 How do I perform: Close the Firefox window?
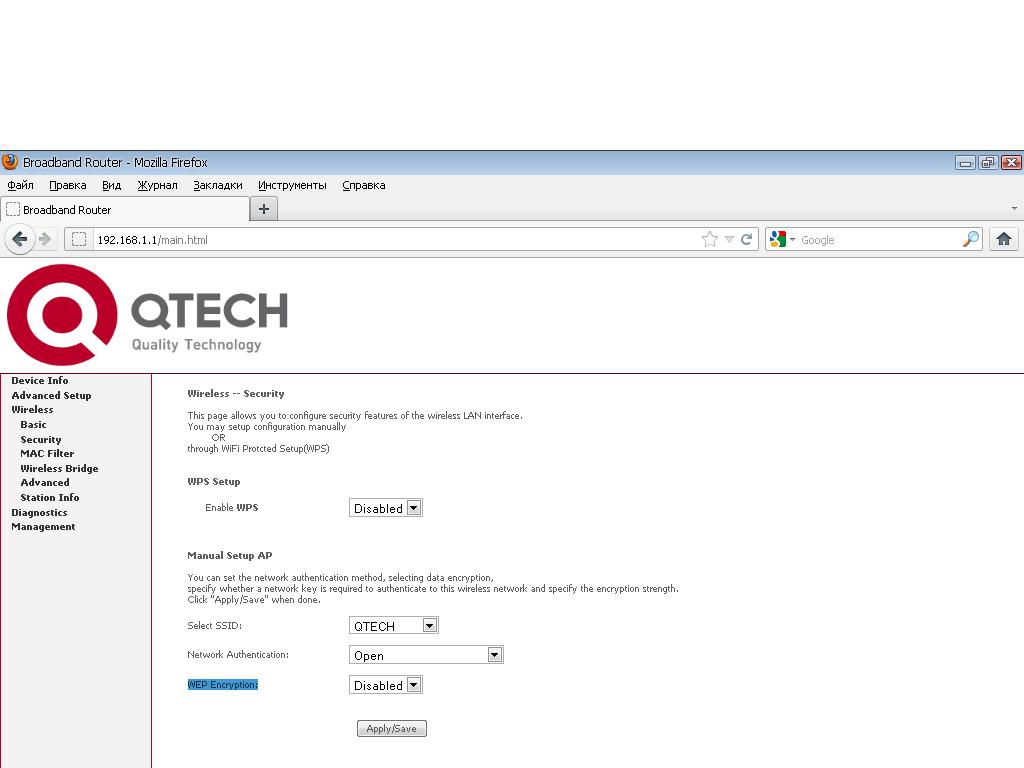tap(1011, 163)
